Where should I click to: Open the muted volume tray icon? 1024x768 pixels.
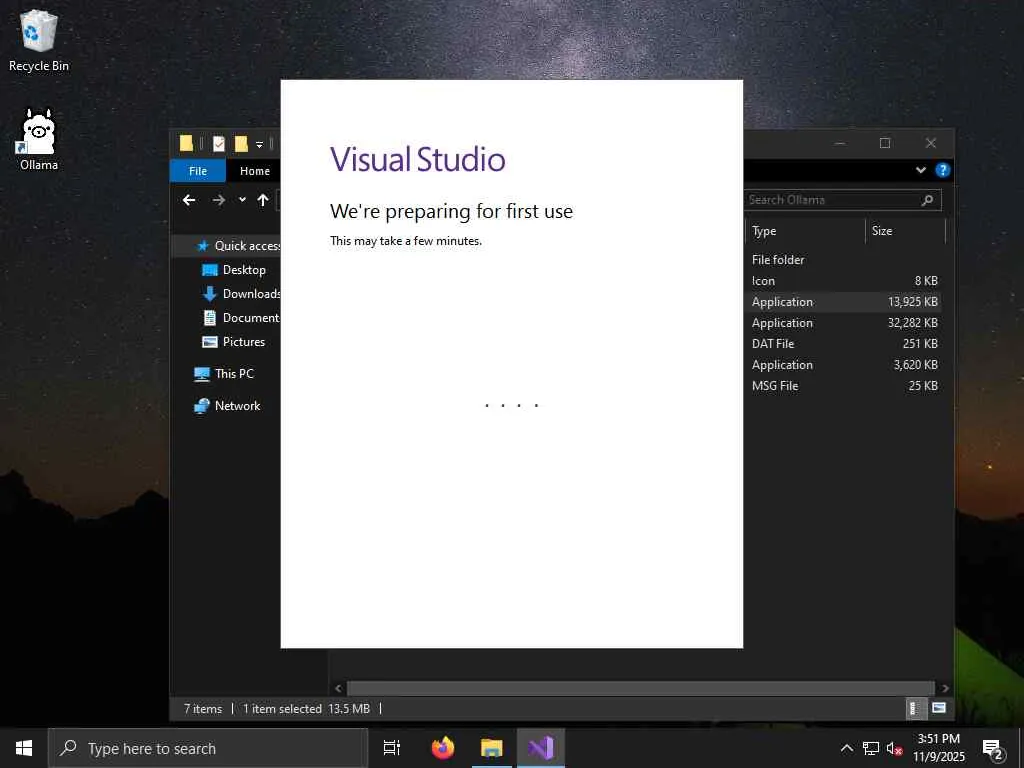(894, 748)
